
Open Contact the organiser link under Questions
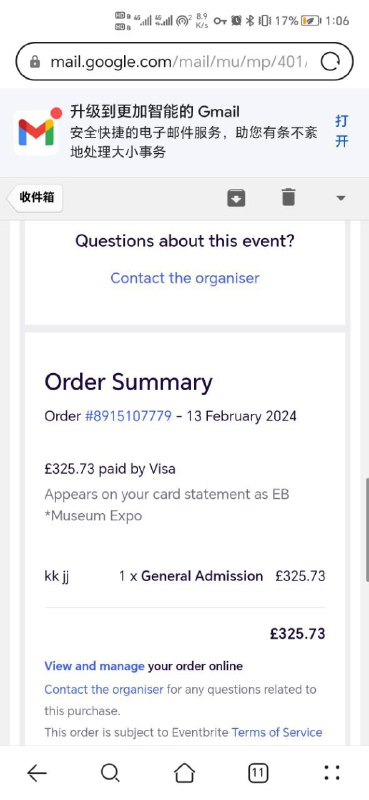[x=185, y=278]
